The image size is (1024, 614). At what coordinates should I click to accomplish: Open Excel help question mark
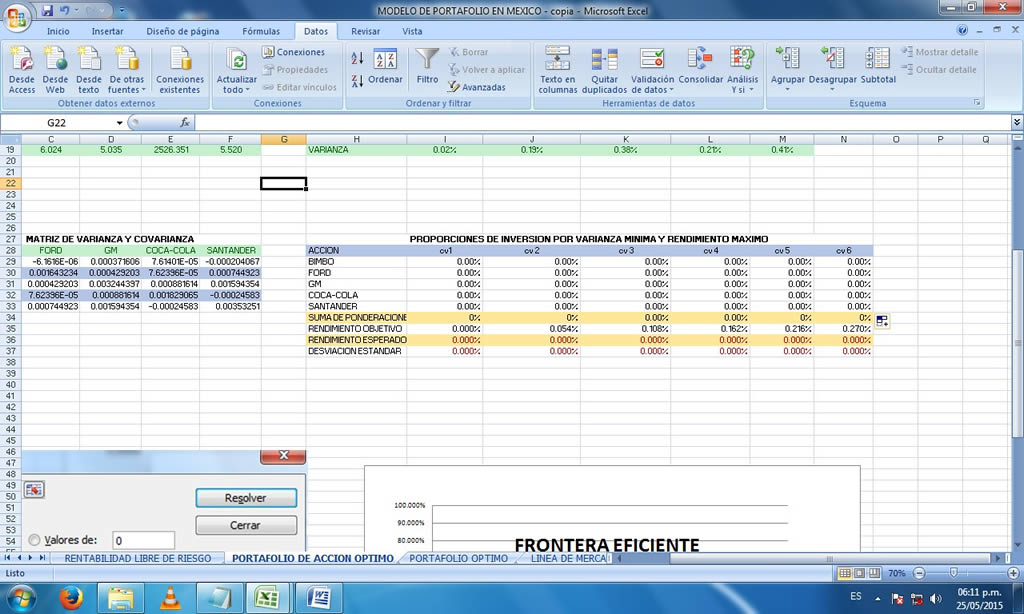pyautogui.click(x=962, y=30)
